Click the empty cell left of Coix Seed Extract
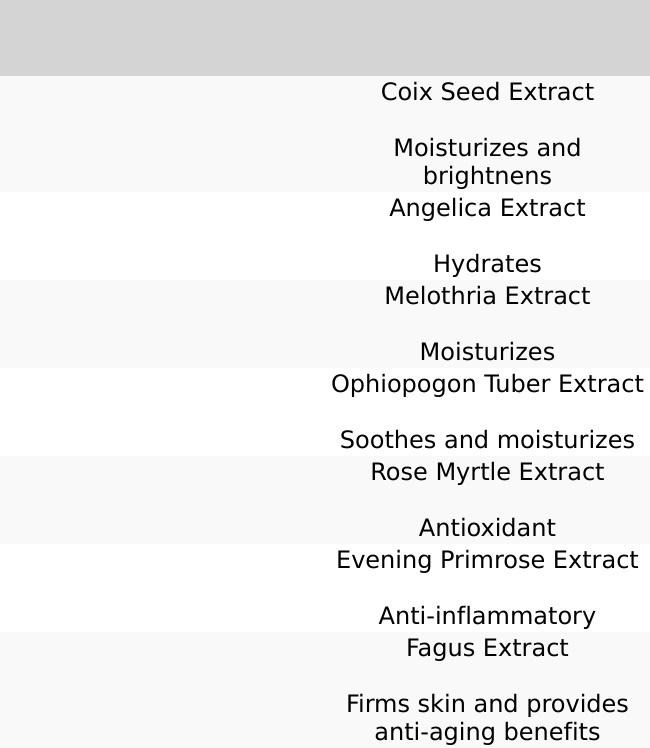650x748 pixels. click(x=162, y=134)
